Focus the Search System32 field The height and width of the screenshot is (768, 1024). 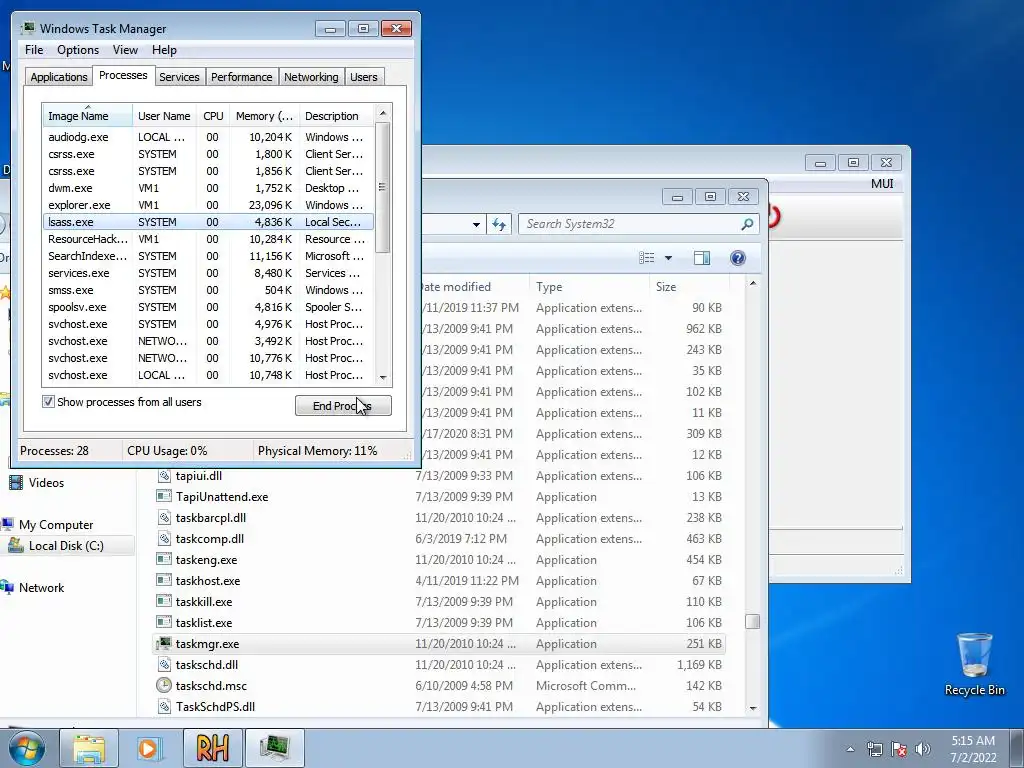pyautogui.click(x=638, y=224)
